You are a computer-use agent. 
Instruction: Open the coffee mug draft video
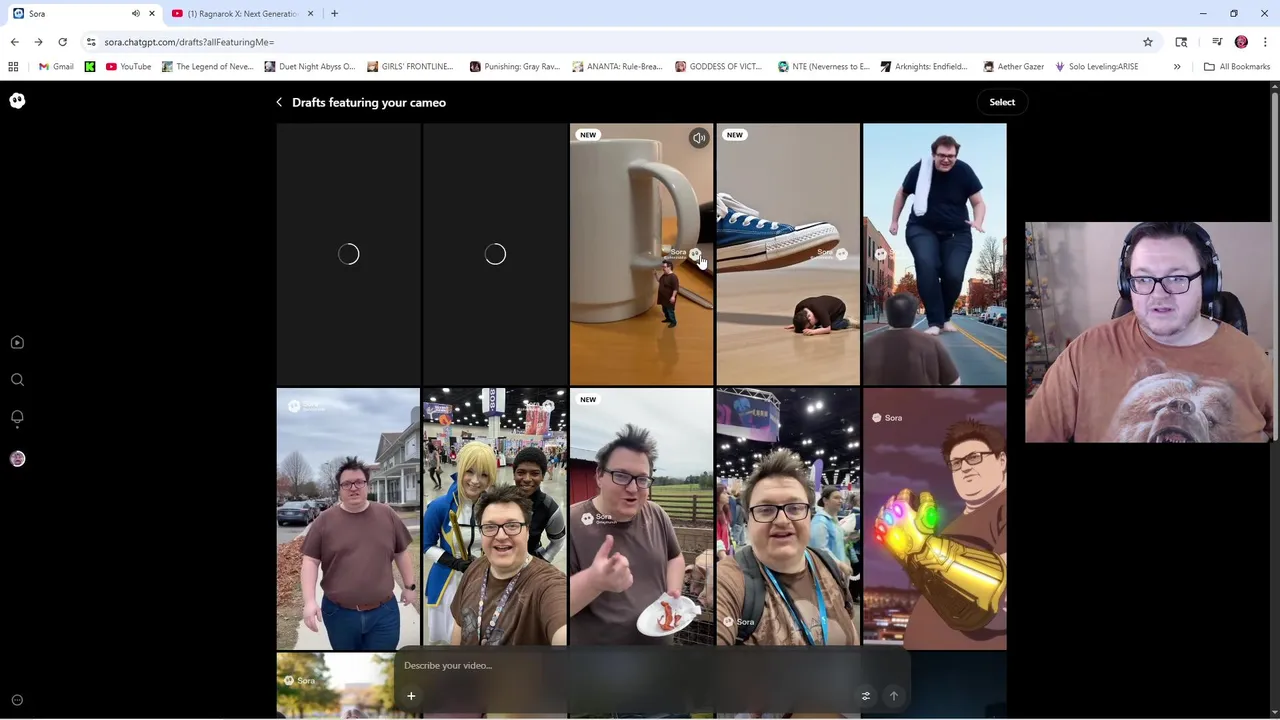coord(641,254)
